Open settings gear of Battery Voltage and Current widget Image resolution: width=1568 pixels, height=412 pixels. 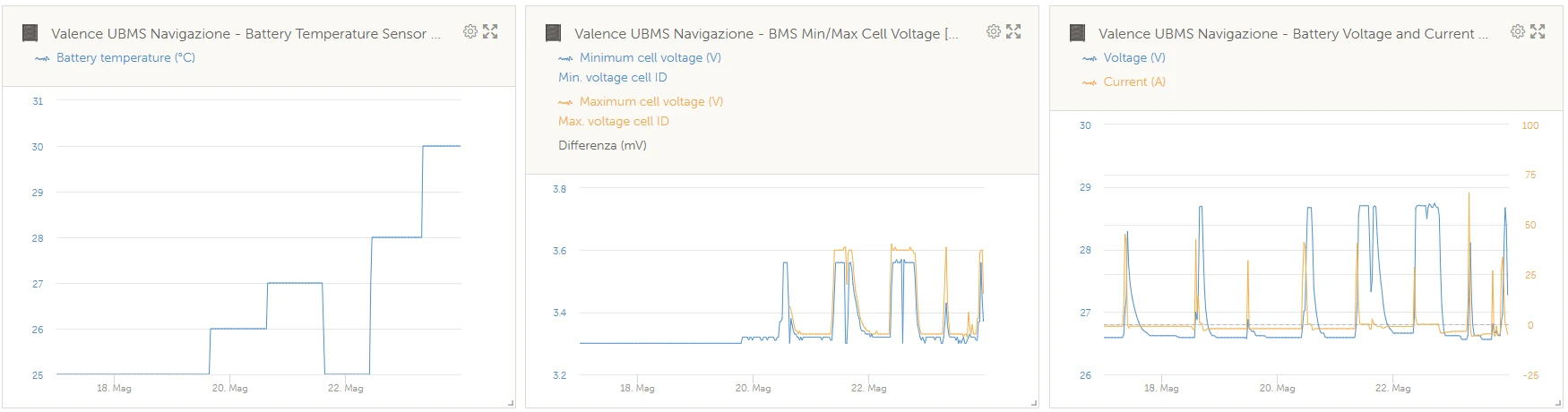click(1517, 31)
